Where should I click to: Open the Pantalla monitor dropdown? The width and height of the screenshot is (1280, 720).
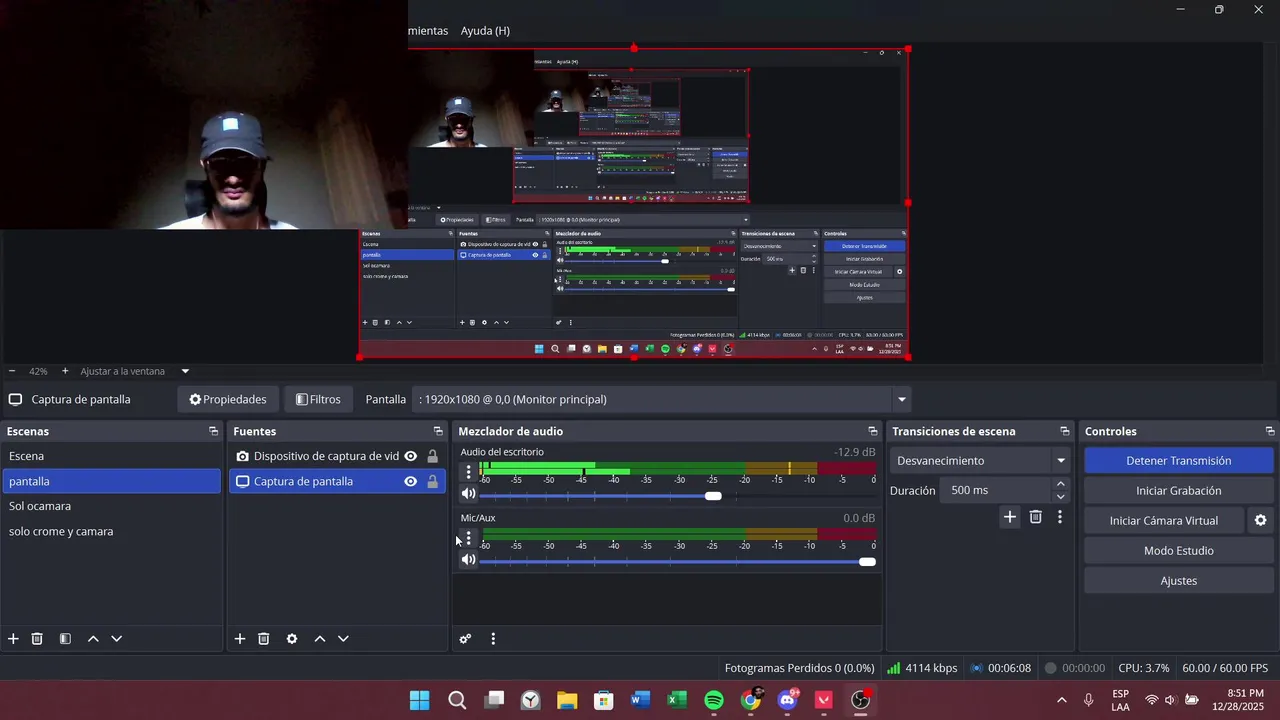click(901, 399)
